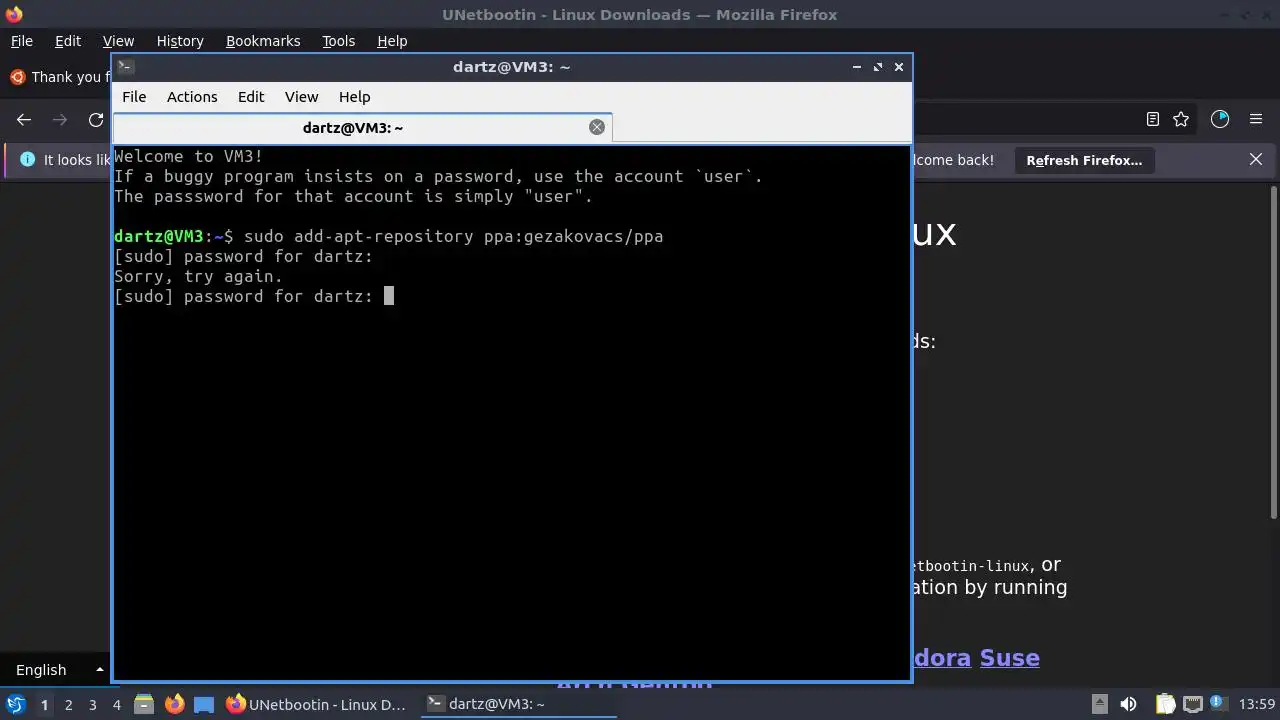Open Firefox hamburger application menu
Viewport: 1280px width, 720px height.
[x=1256, y=119]
